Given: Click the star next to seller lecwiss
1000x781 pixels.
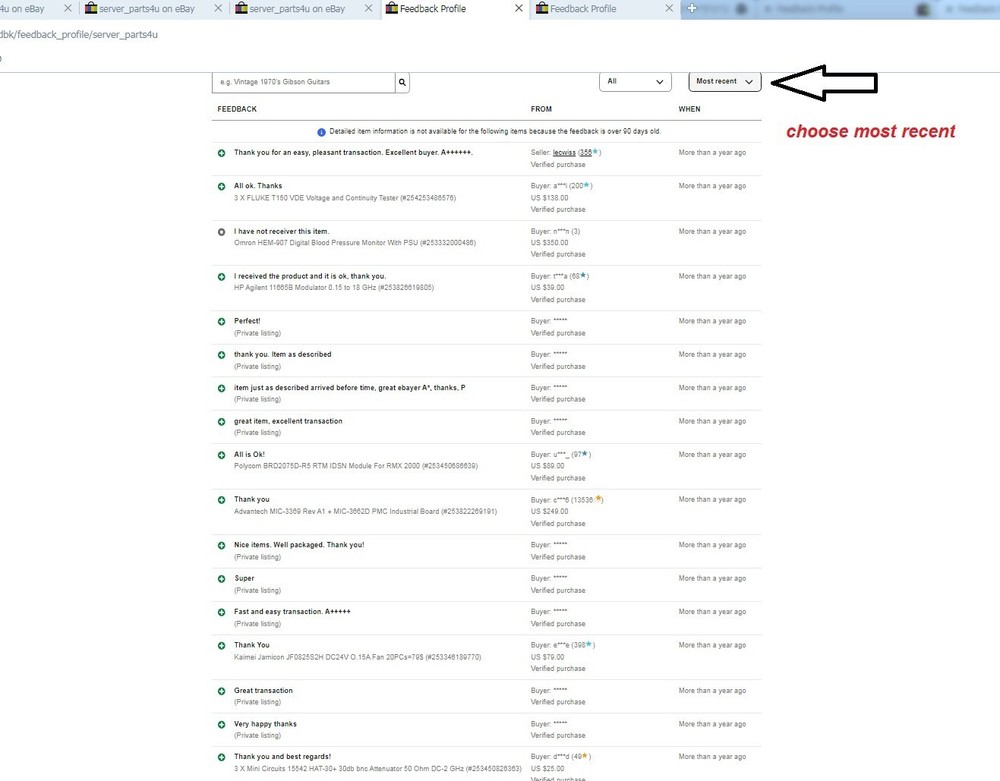Looking at the screenshot, I should tap(596, 152).
